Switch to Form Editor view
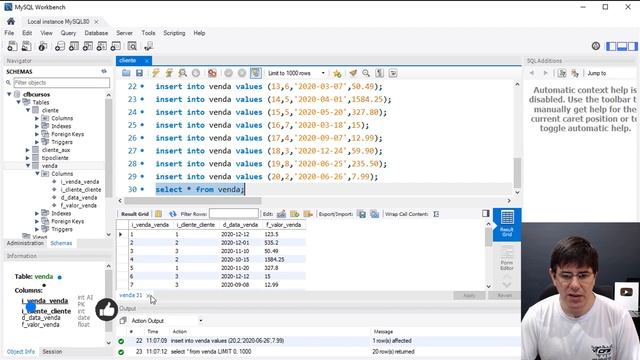640x360 pixels. point(507,259)
